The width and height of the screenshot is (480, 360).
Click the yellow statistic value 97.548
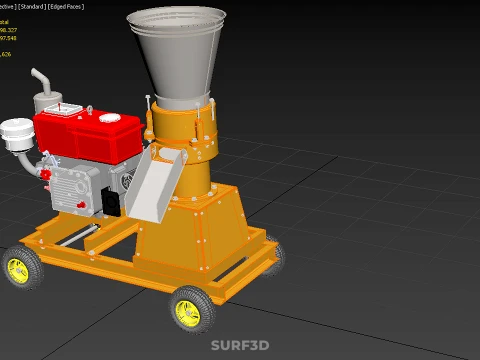pos(8,38)
